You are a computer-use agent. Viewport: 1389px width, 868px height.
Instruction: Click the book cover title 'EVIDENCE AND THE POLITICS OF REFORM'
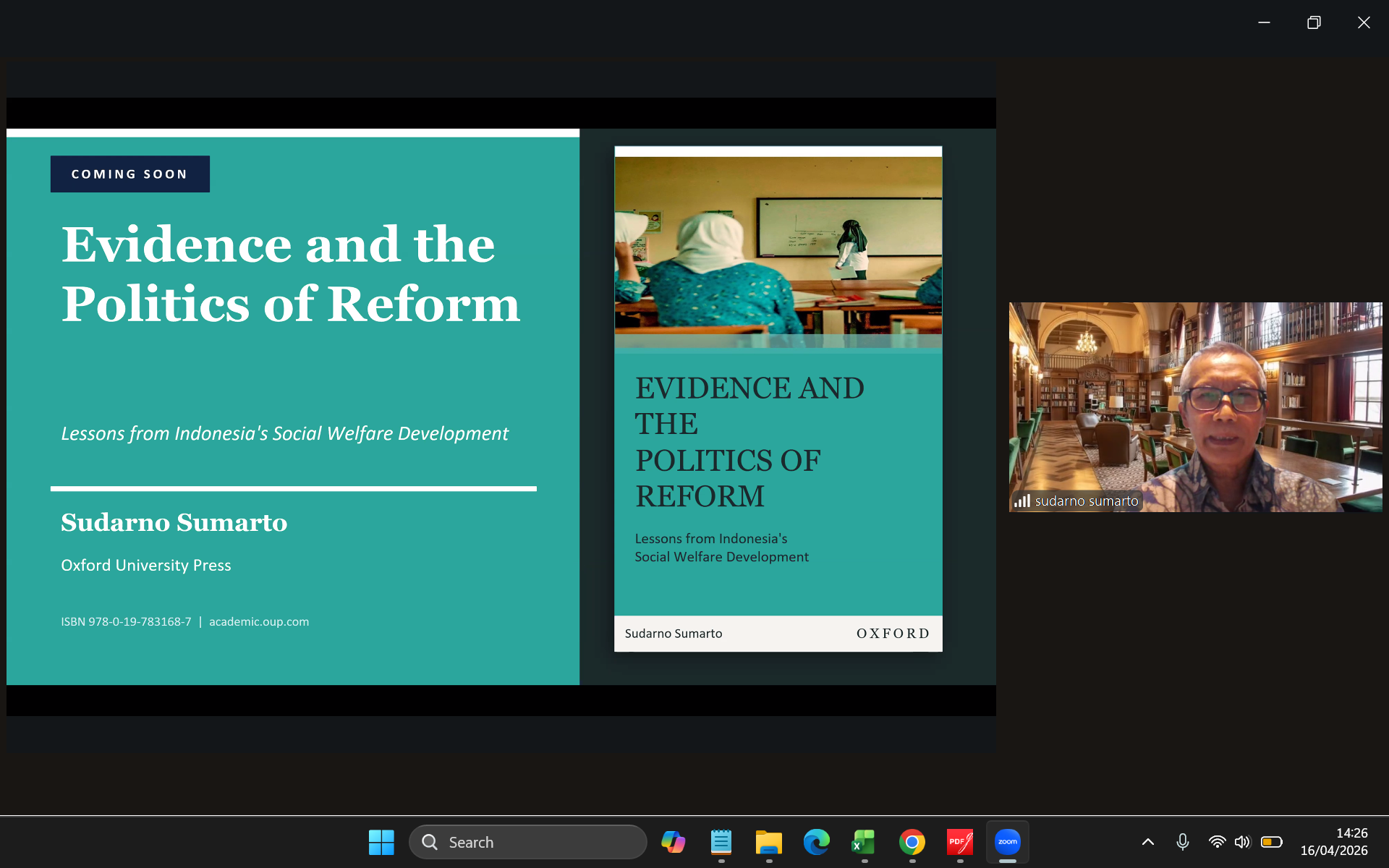(x=749, y=442)
